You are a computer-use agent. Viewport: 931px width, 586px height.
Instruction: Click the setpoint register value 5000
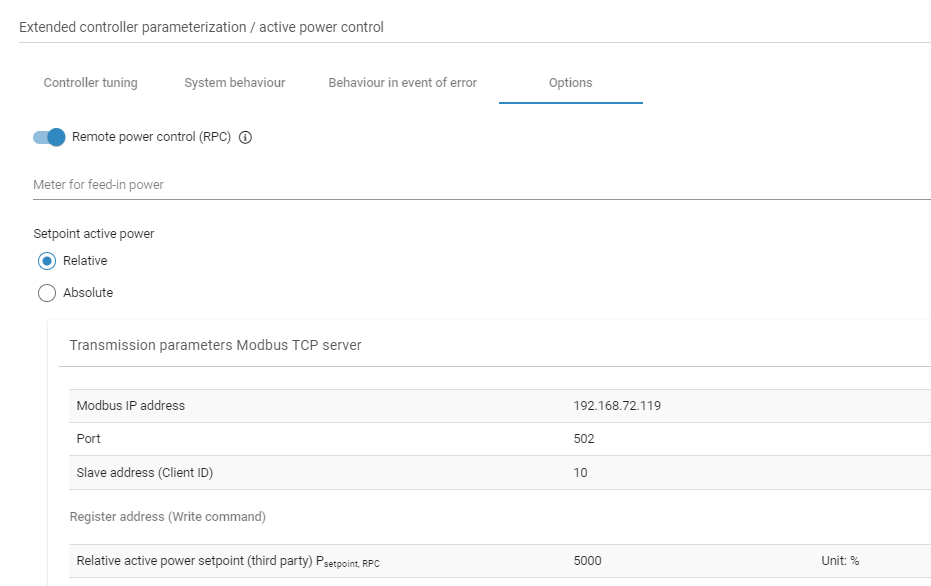coord(585,560)
